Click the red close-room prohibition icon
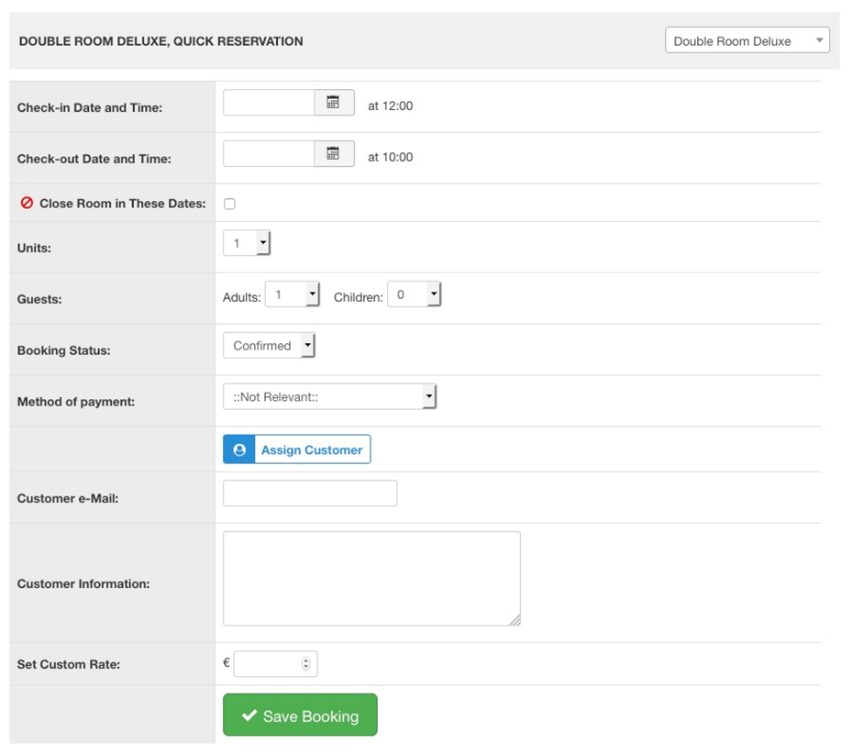The image size is (852, 754). [27, 203]
